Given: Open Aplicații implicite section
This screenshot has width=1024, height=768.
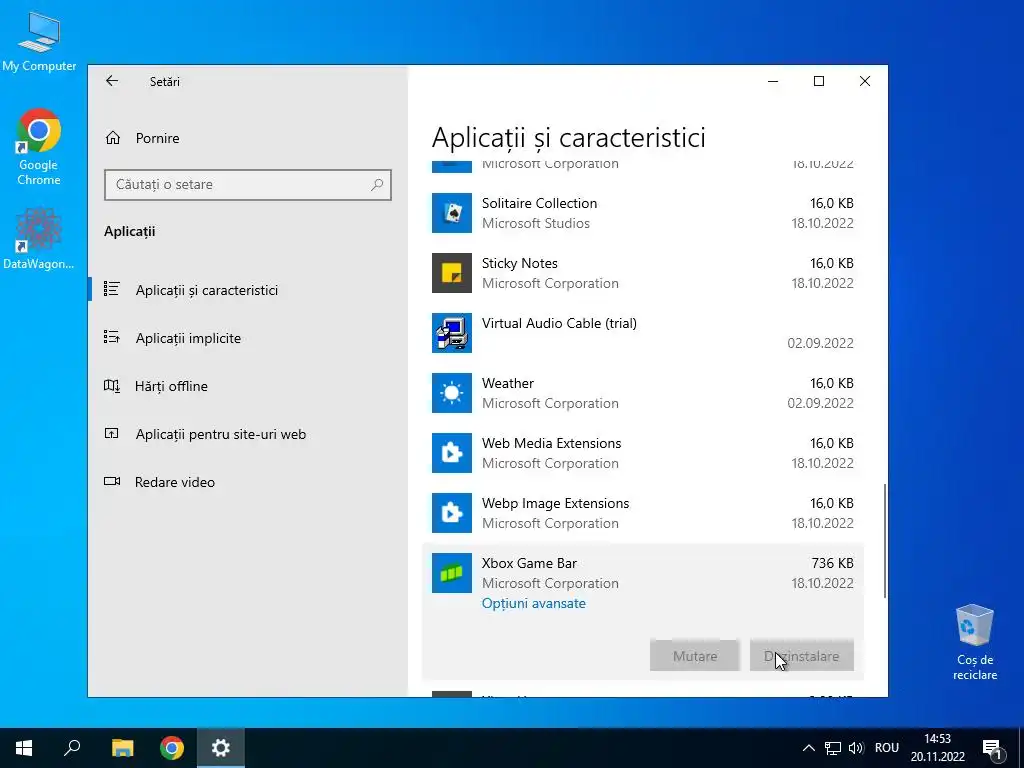Looking at the screenshot, I should (x=188, y=338).
